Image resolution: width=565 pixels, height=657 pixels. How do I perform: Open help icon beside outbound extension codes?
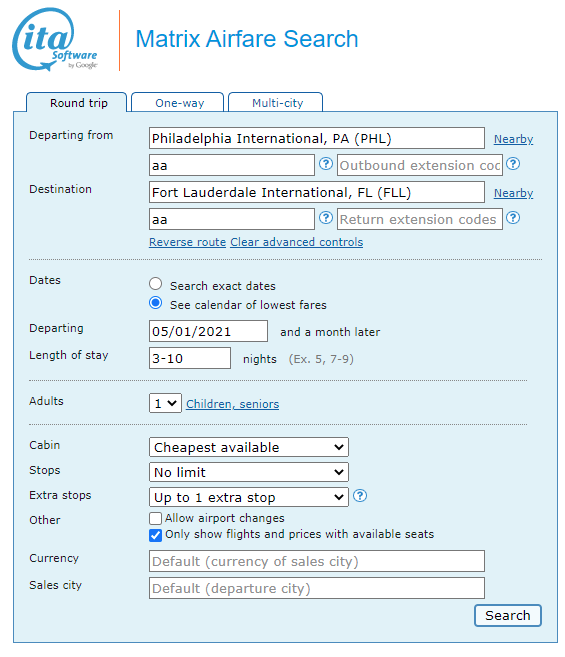coord(513,164)
